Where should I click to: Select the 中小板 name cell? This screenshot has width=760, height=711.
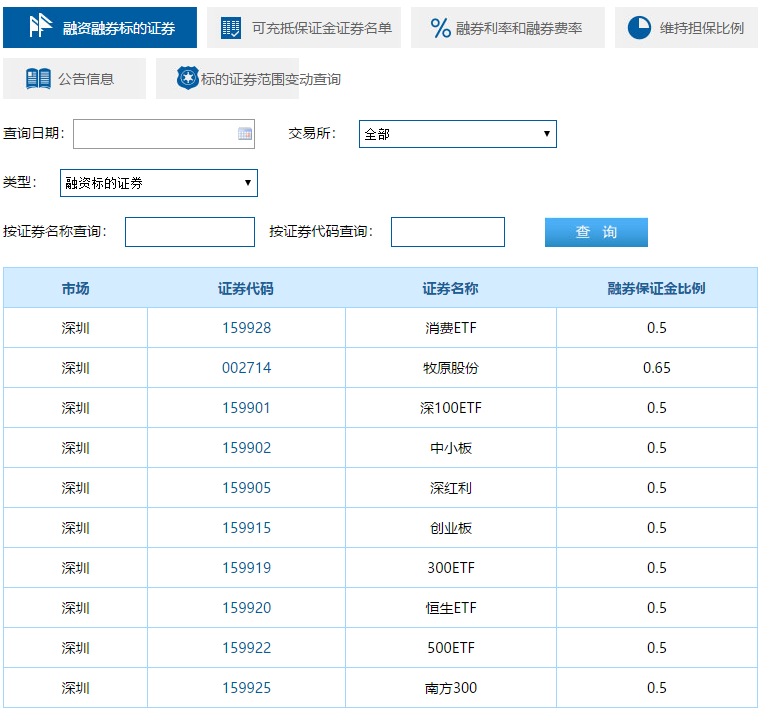coord(451,448)
